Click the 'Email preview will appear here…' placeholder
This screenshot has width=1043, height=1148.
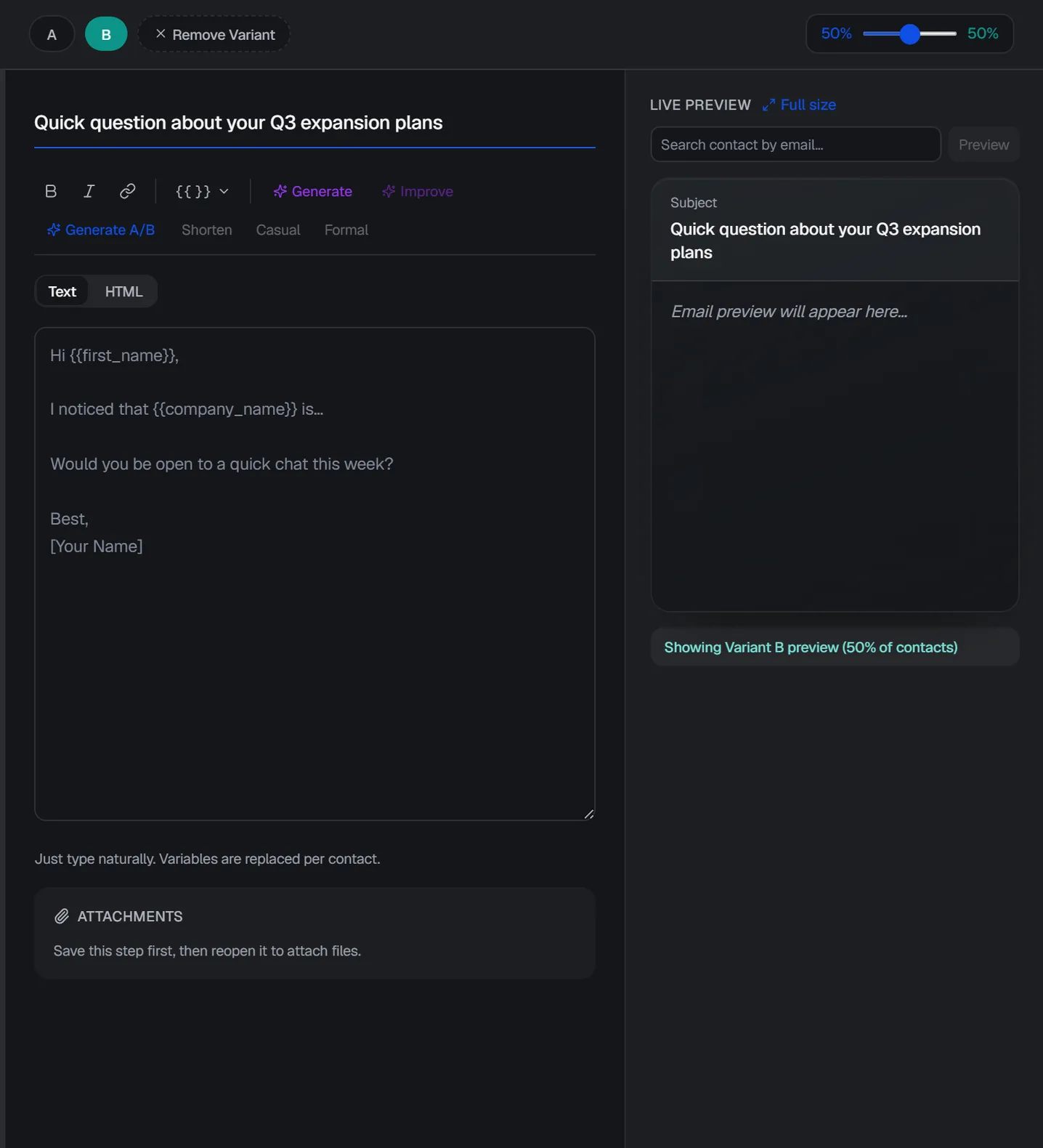tap(789, 312)
